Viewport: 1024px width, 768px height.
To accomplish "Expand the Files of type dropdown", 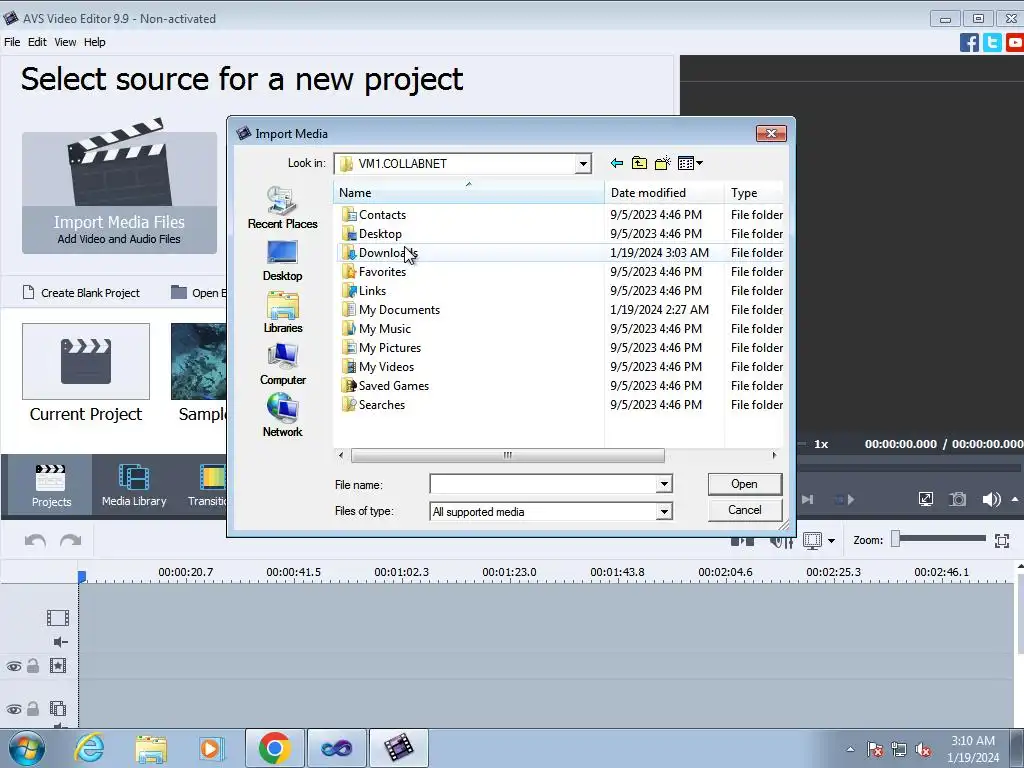I will 664,511.
